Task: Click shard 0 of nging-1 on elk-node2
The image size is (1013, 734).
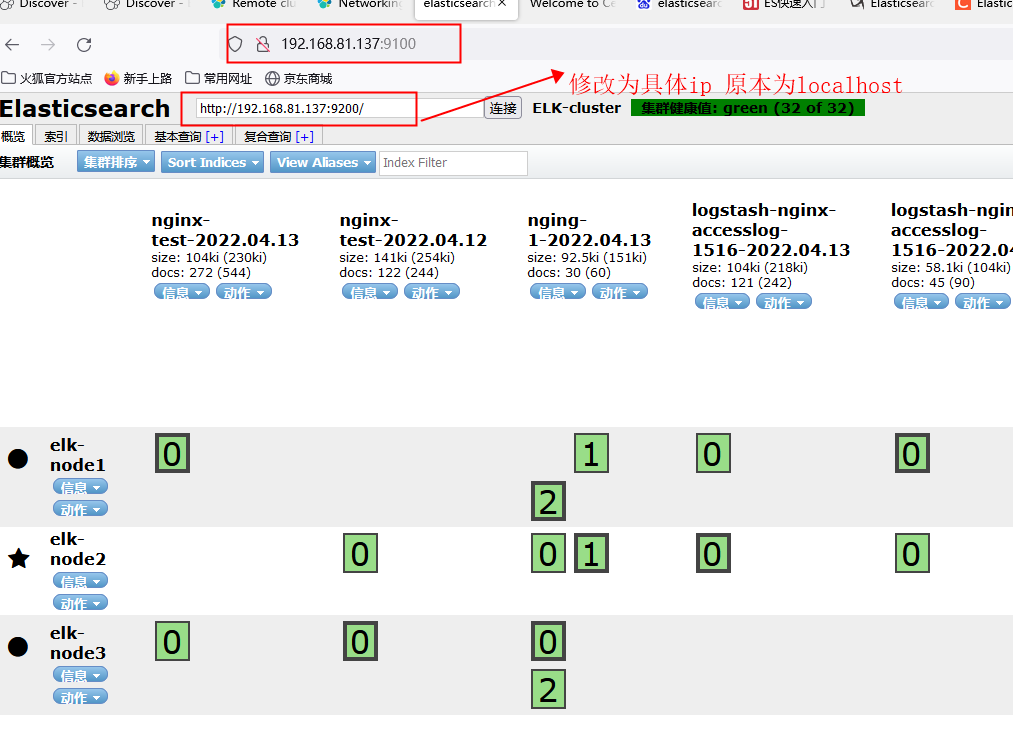Action: (548, 553)
